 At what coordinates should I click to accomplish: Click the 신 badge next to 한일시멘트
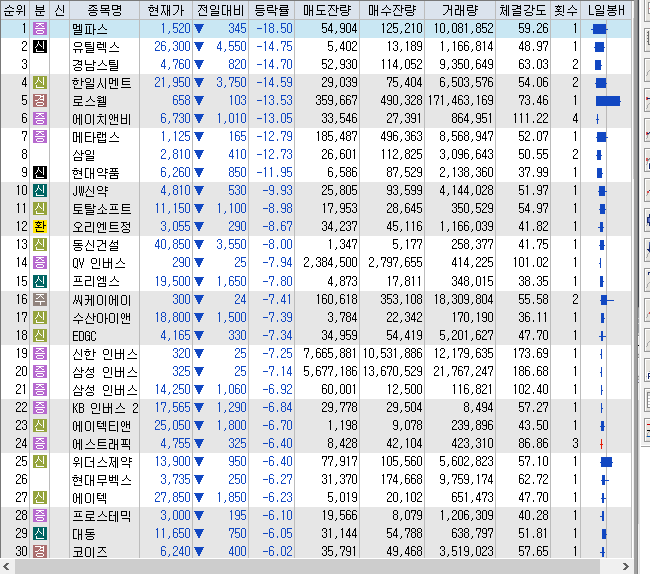point(40,82)
